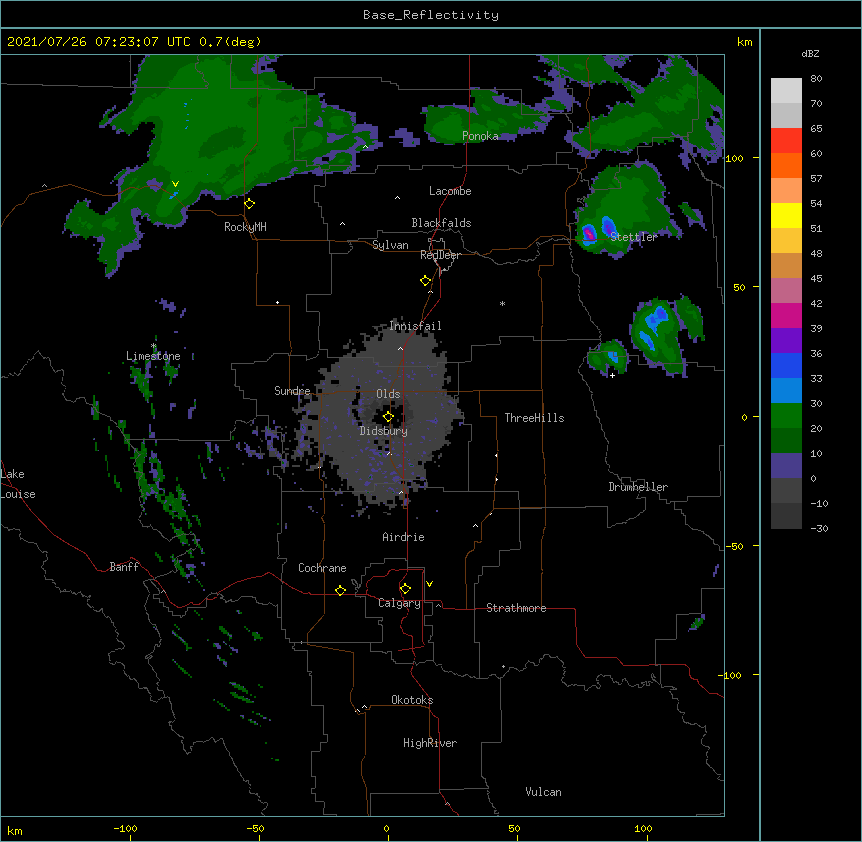862x842 pixels.
Task: Click the Drumheller city label
Action: click(x=638, y=487)
